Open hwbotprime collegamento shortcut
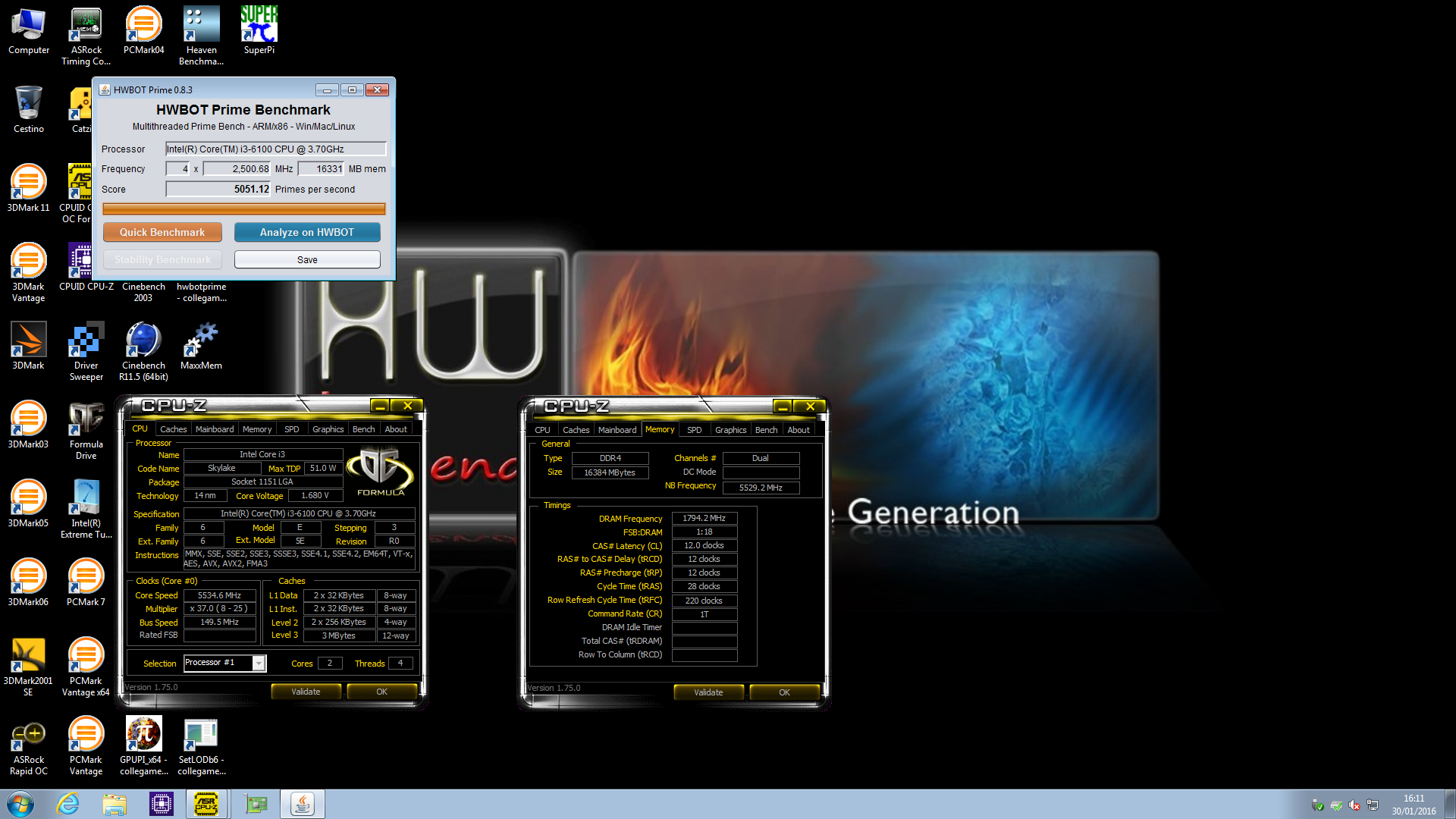The height and width of the screenshot is (819, 1456). 201,291
